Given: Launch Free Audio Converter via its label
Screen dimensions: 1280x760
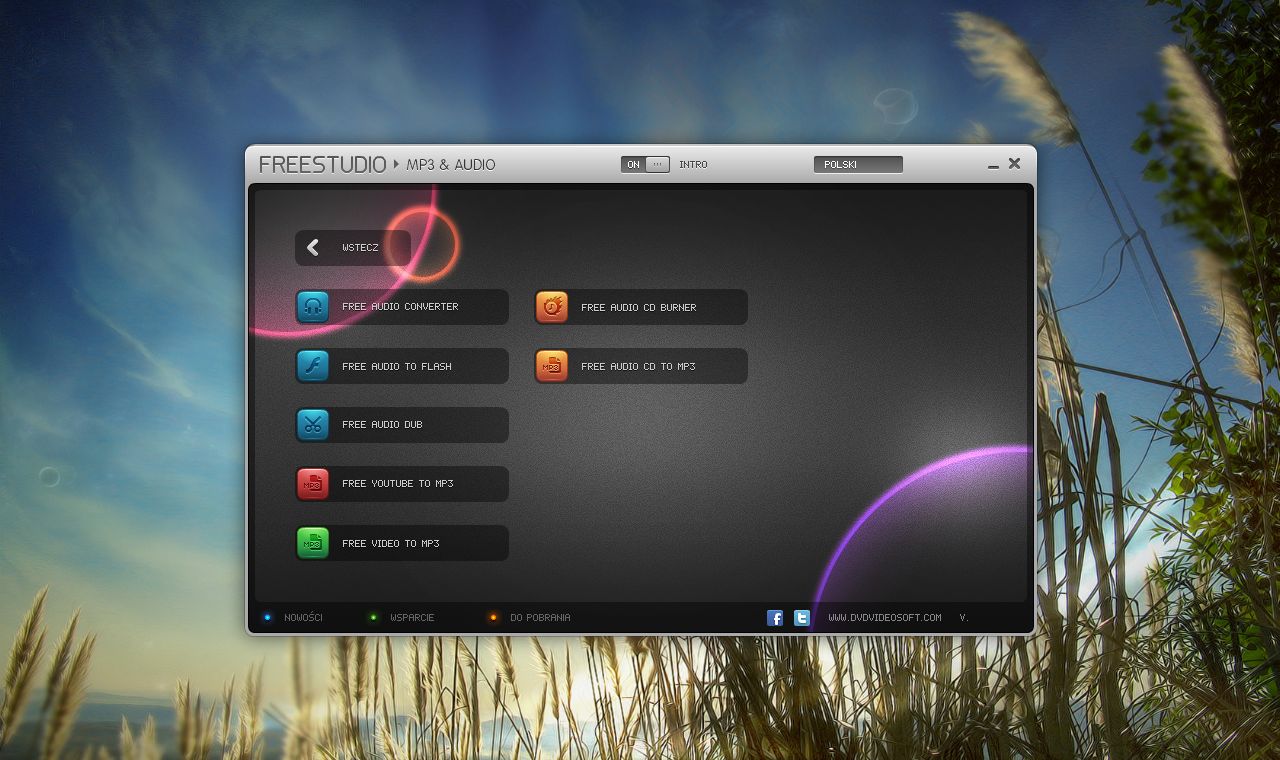Looking at the screenshot, I should point(400,307).
